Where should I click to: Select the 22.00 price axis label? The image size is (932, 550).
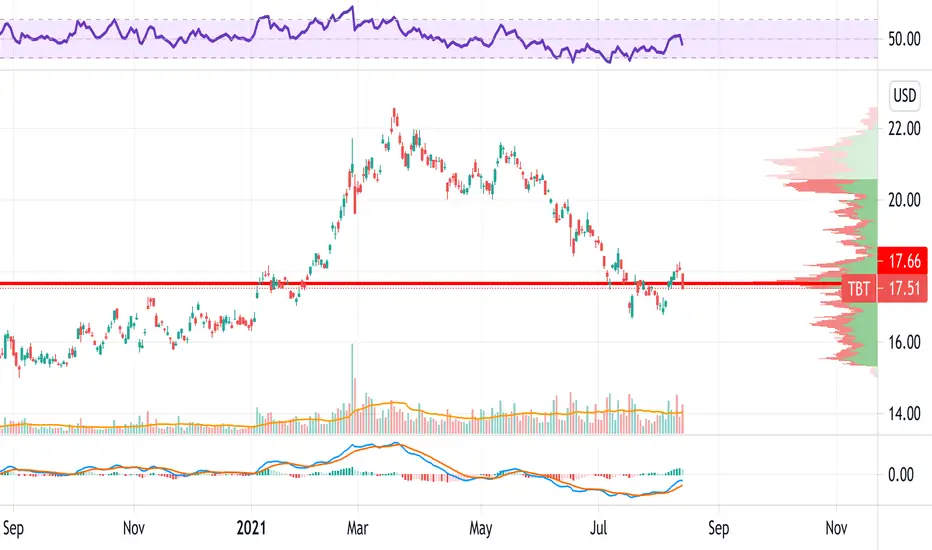click(x=904, y=128)
